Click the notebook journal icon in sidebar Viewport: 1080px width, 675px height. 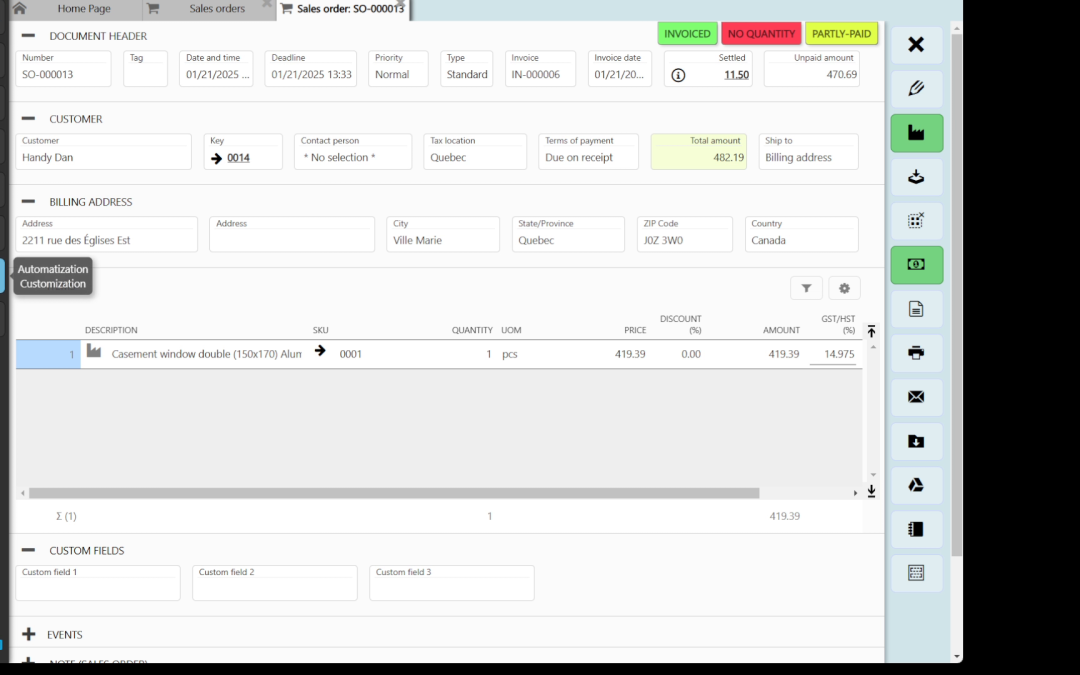(x=916, y=530)
